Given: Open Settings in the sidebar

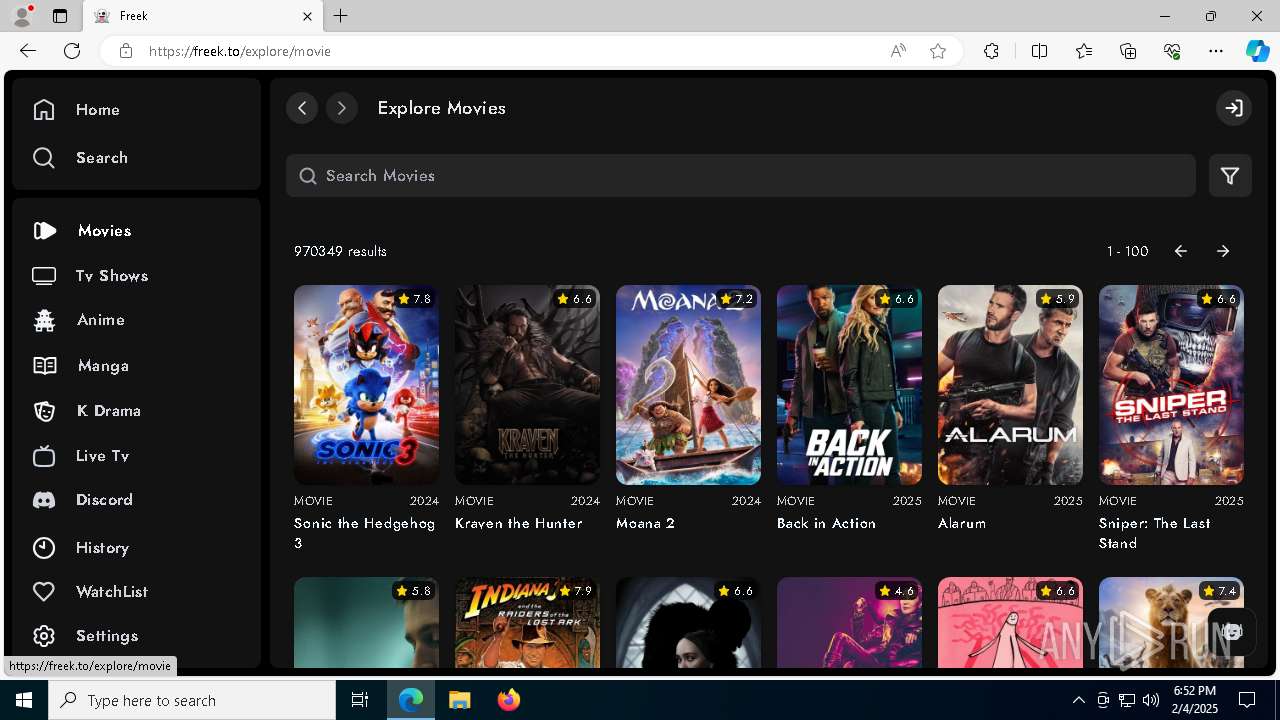Looking at the screenshot, I should click(85, 636).
